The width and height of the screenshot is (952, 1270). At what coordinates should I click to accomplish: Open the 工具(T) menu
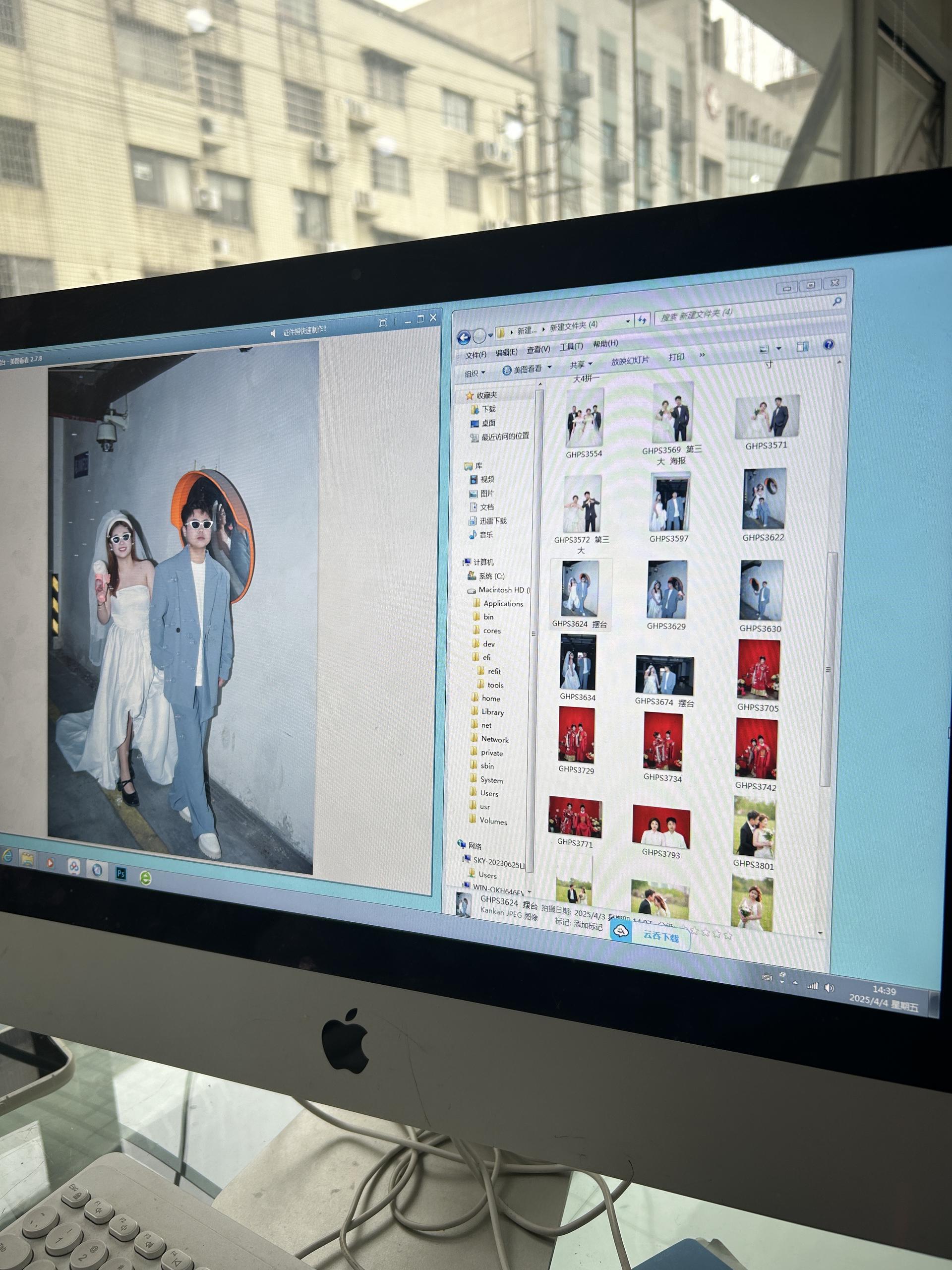[571, 346]
